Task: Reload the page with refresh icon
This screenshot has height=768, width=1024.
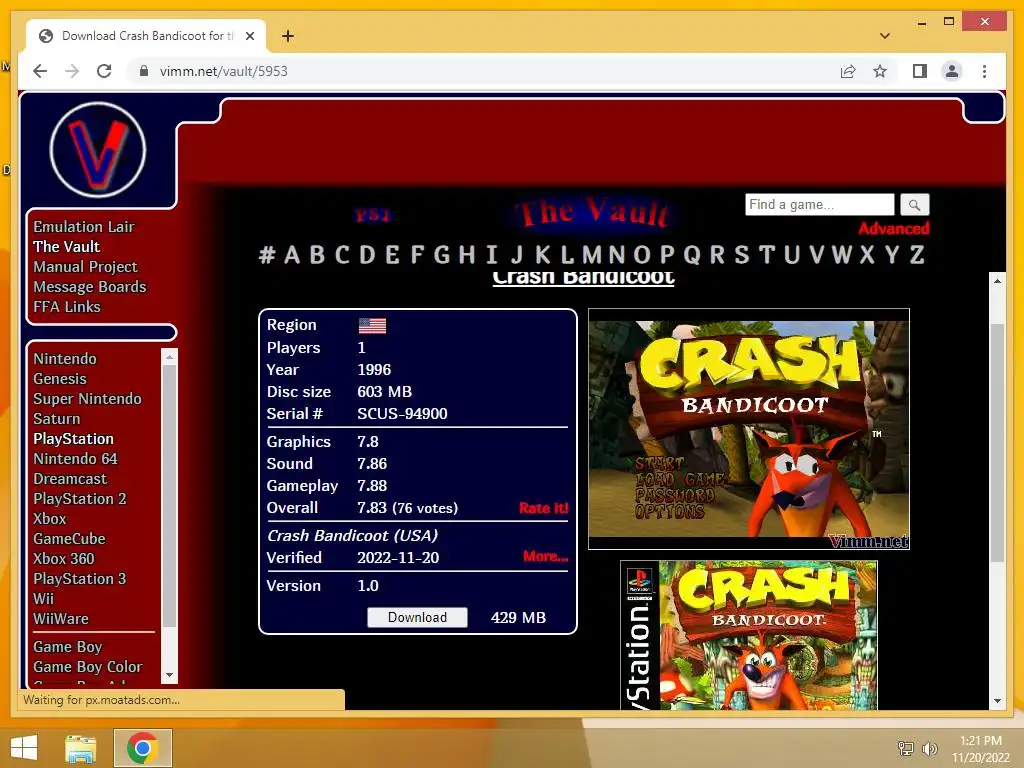Action: (104, 71)
